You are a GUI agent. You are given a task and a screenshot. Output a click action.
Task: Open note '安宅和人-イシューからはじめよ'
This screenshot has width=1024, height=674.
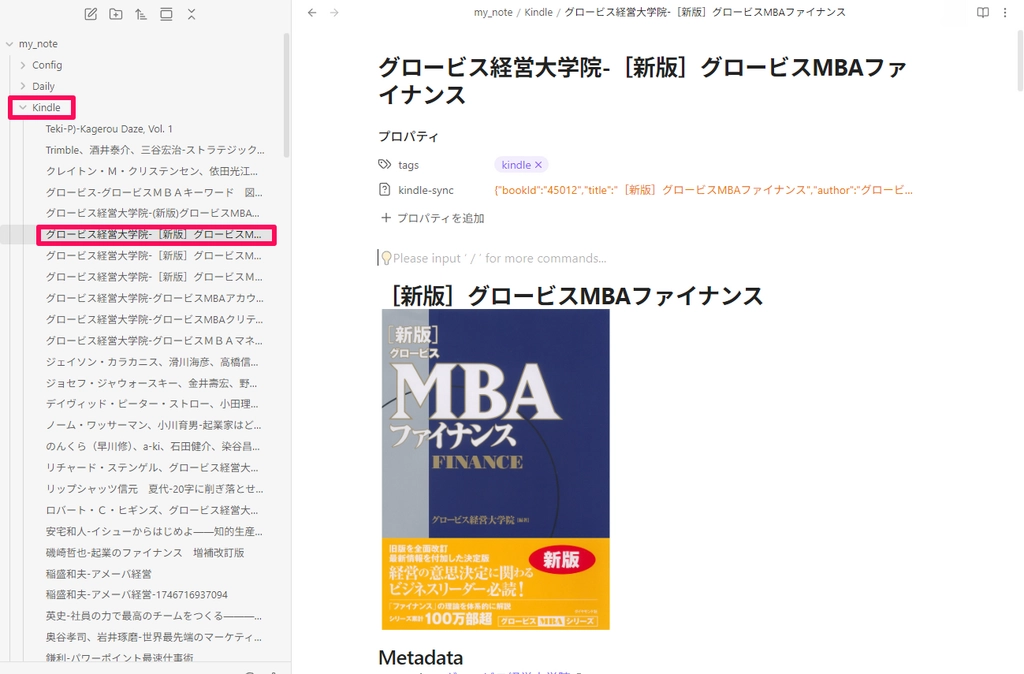pos(154,532)
